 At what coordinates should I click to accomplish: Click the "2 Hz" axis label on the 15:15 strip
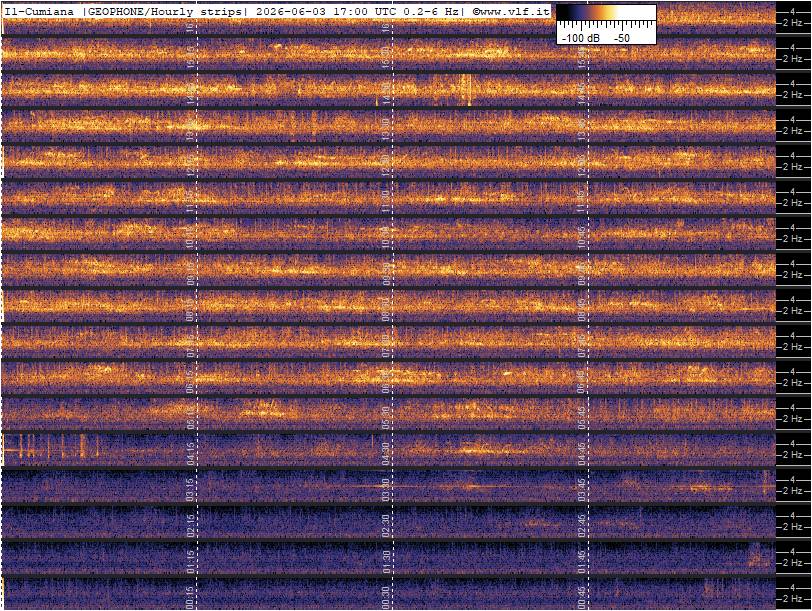click(792, 59)
